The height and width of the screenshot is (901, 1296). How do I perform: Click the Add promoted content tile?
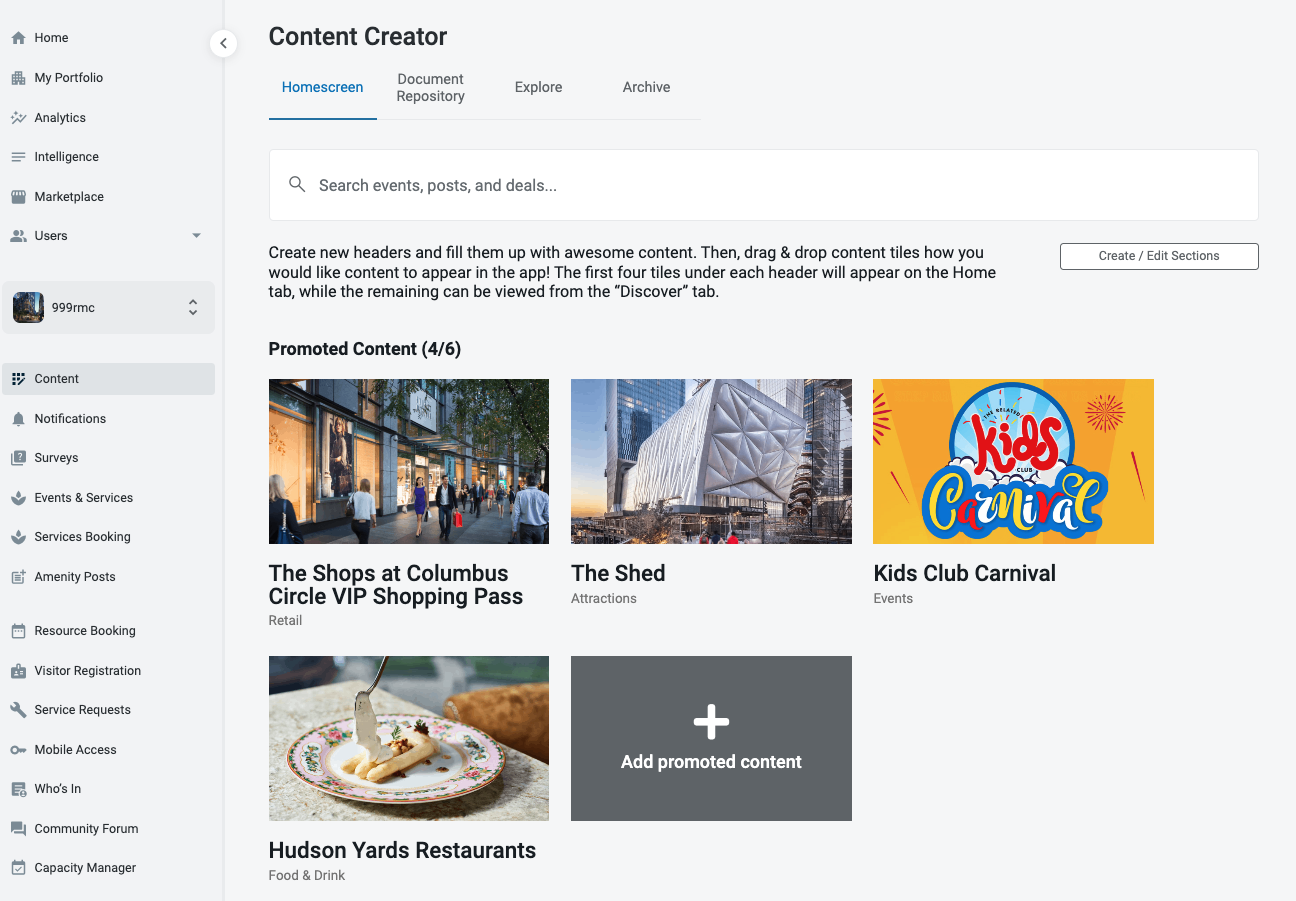pyautogui.click(x=711, y=739)
